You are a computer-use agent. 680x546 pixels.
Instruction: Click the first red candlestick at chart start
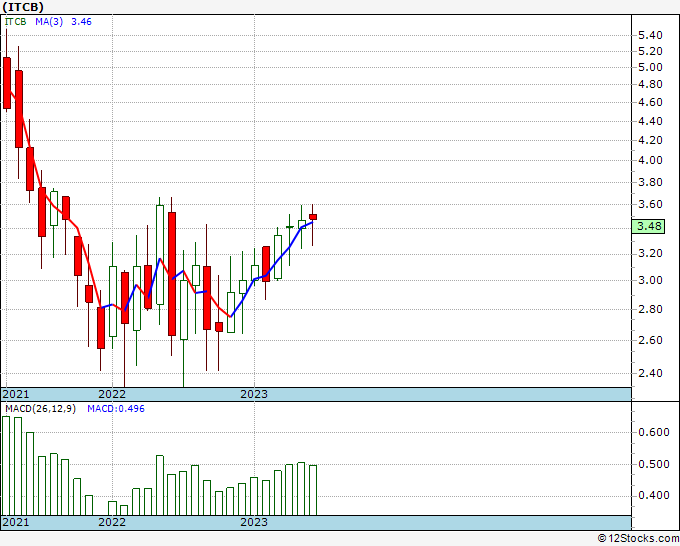tap(7, 83)
